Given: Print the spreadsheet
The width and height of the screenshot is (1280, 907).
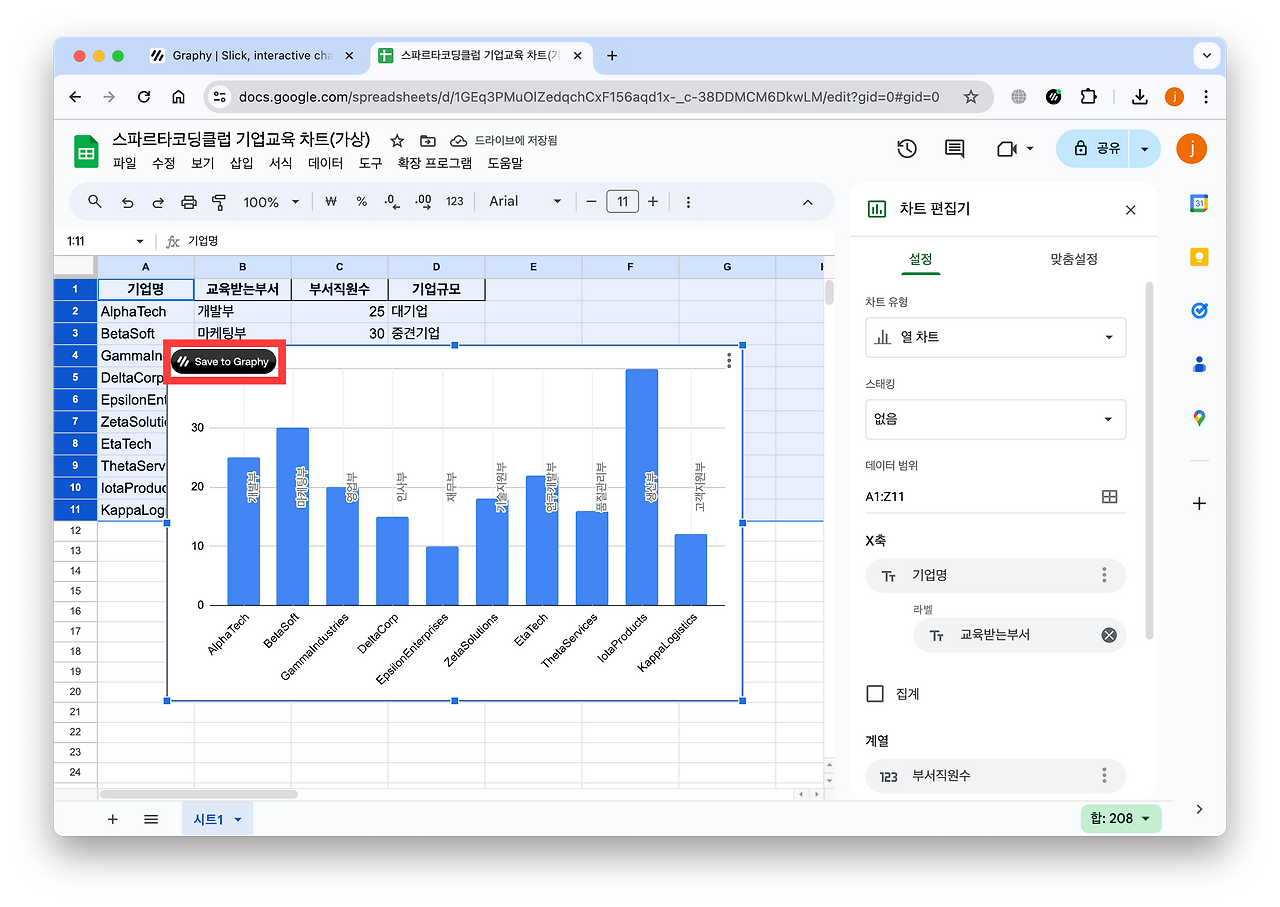Looking at the screenshot, I should click(x=189, y=202).
